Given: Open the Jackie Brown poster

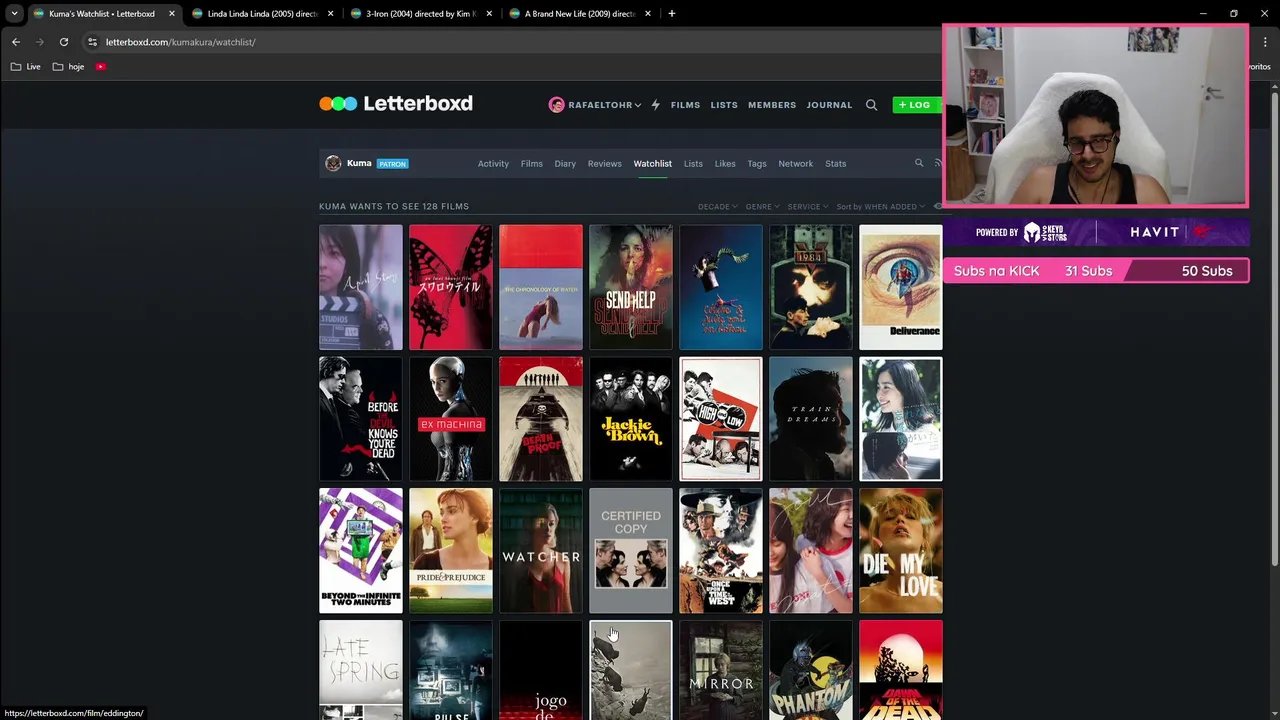Looking at the screenshot, I should point(631,419).
